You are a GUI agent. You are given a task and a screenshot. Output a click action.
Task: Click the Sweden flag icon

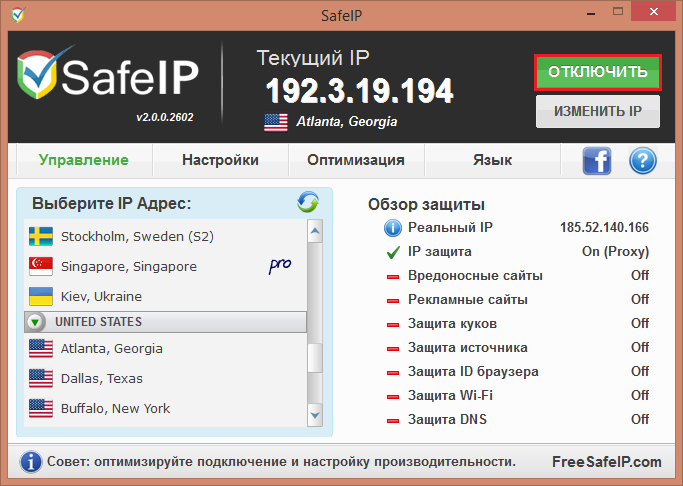click(41, 236)
